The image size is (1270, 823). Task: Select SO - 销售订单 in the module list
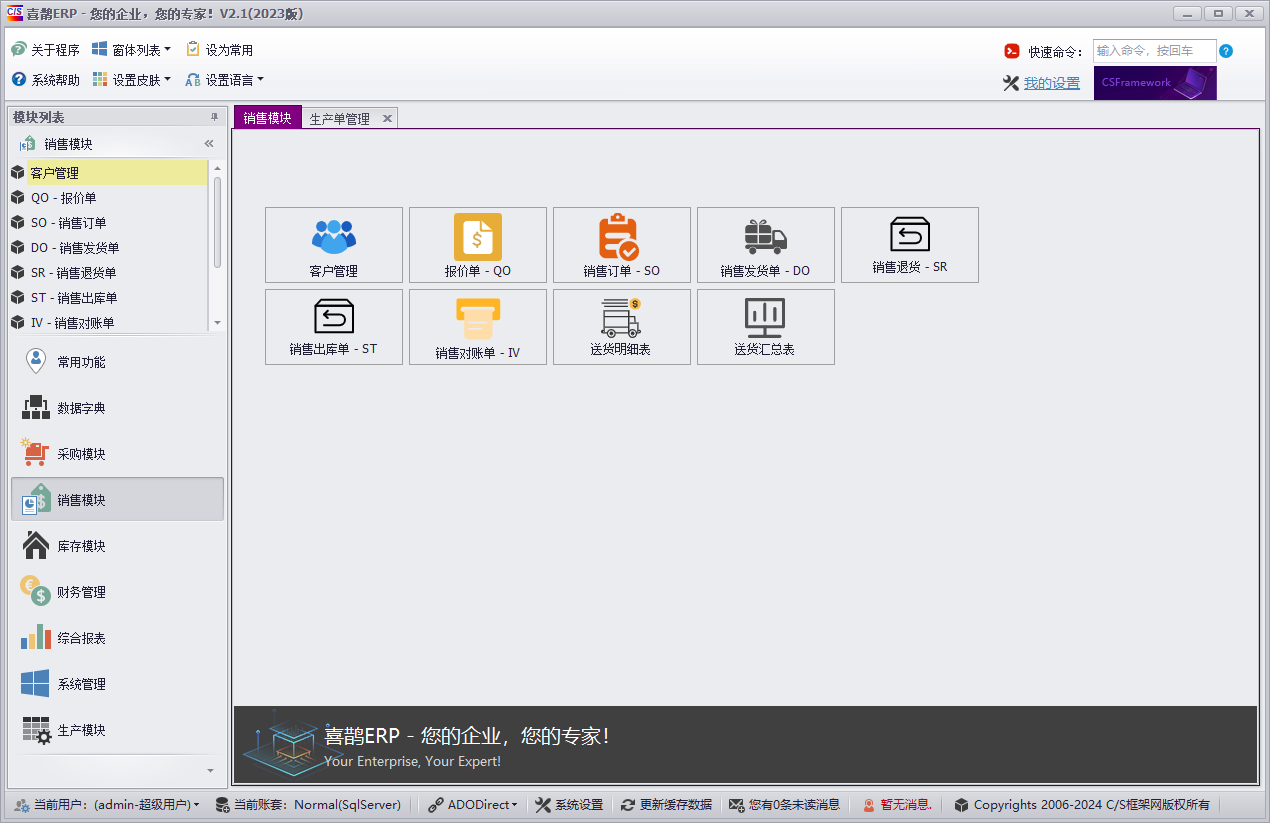click(x=109, y=223)
